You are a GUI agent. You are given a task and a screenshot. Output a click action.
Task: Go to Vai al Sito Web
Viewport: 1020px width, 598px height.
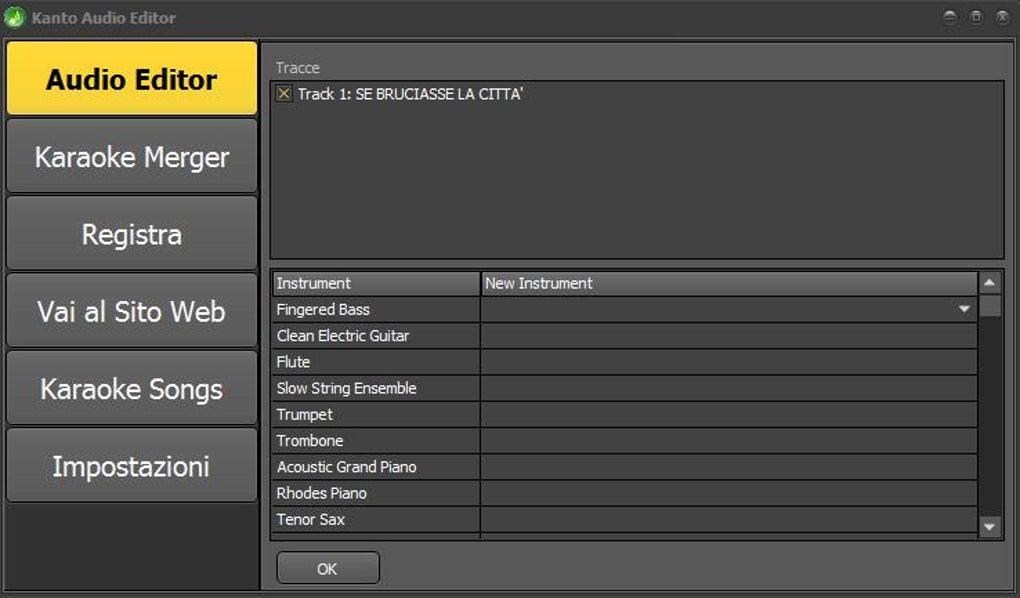point(132,311)
